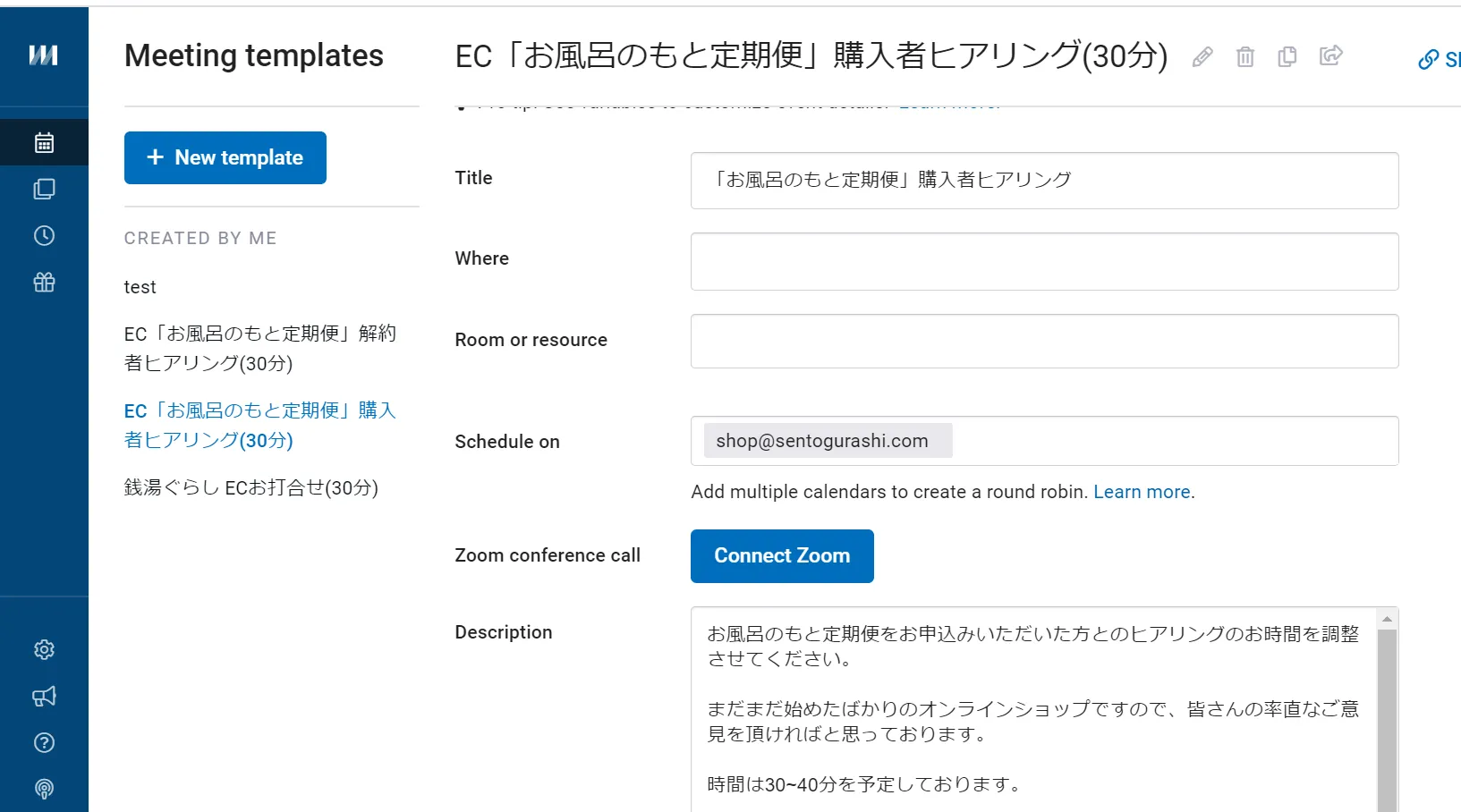Viewport: 1461px width, 812px height.
Task: Delete template using the trash icon
Action: pyautogui.click(x=1244, y=57)
